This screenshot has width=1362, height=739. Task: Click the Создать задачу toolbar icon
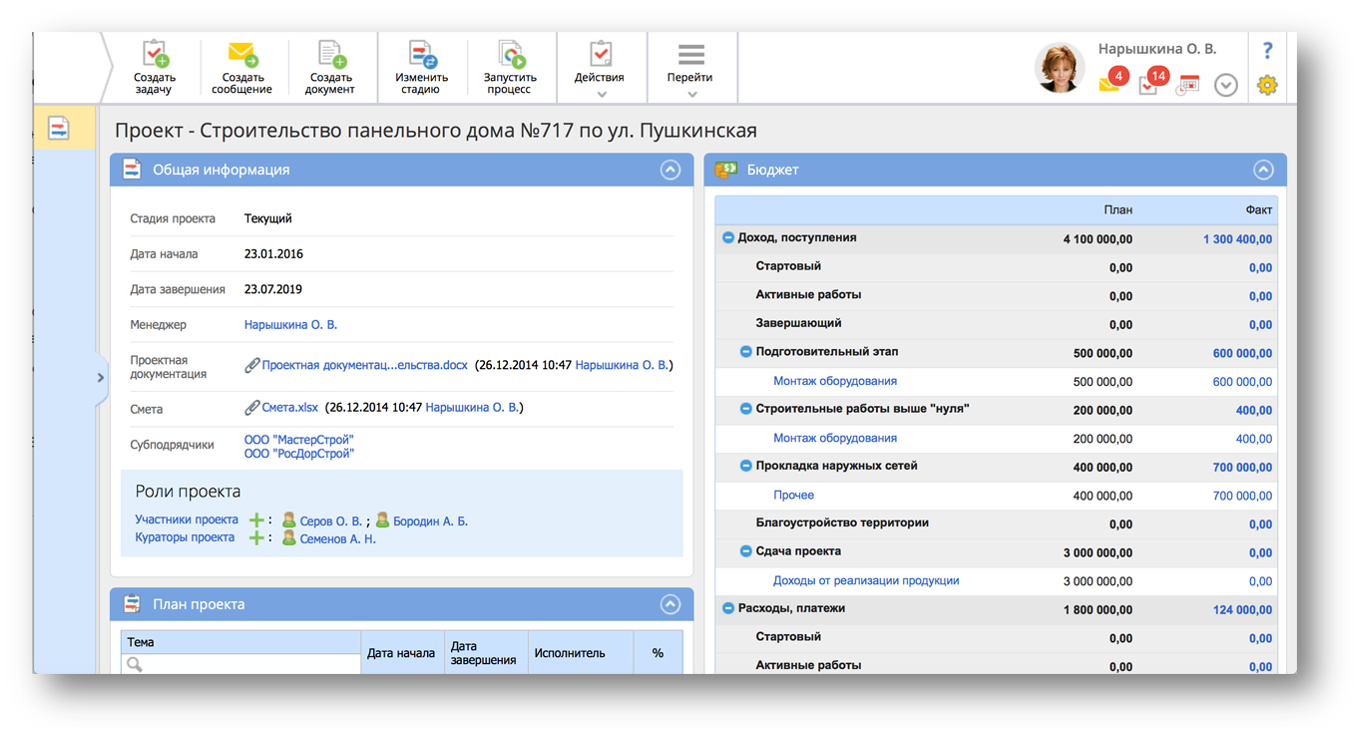tap(154, 54)
